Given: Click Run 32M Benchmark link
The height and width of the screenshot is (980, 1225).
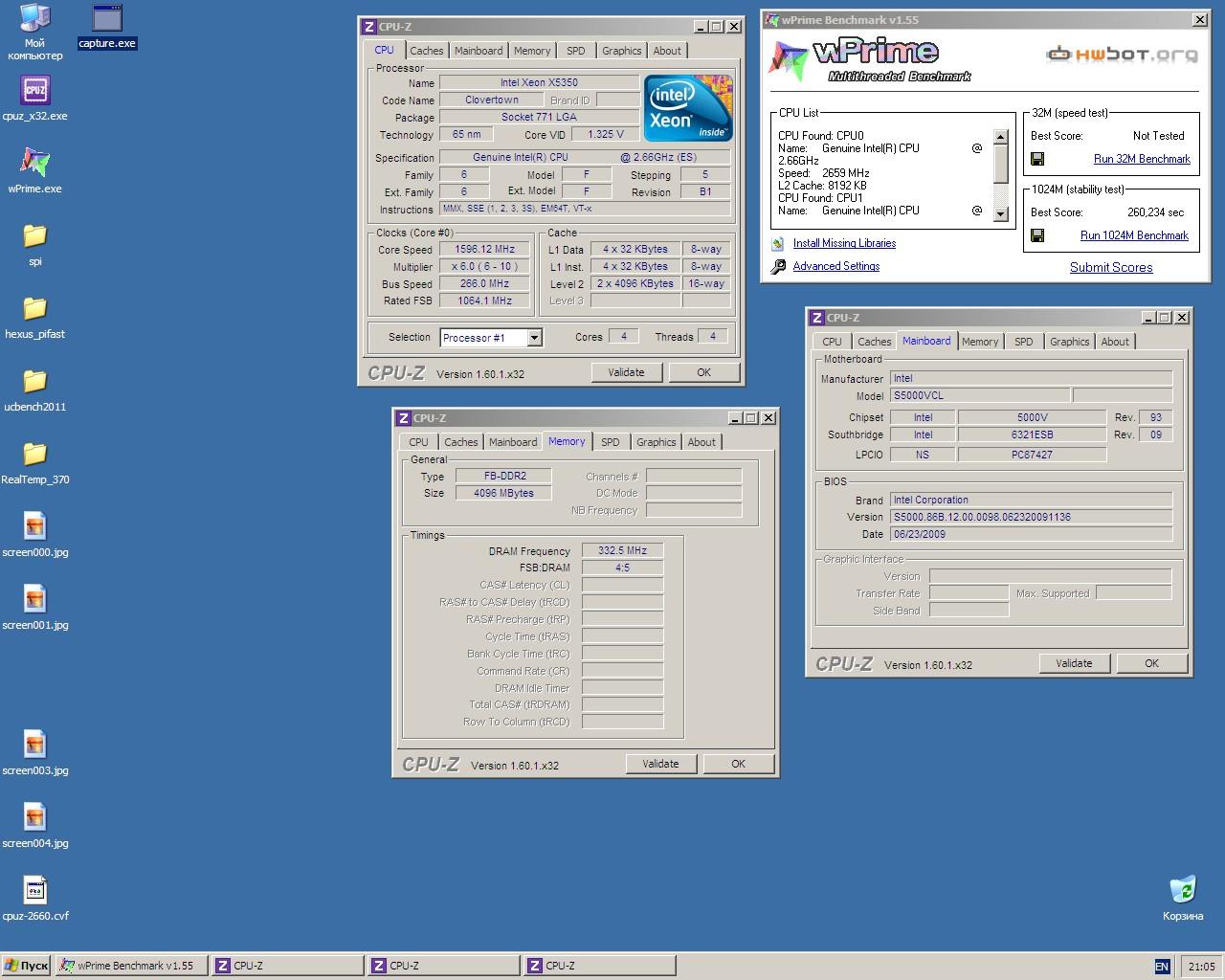Looking at the screenshot, I should pos(1142,159).
